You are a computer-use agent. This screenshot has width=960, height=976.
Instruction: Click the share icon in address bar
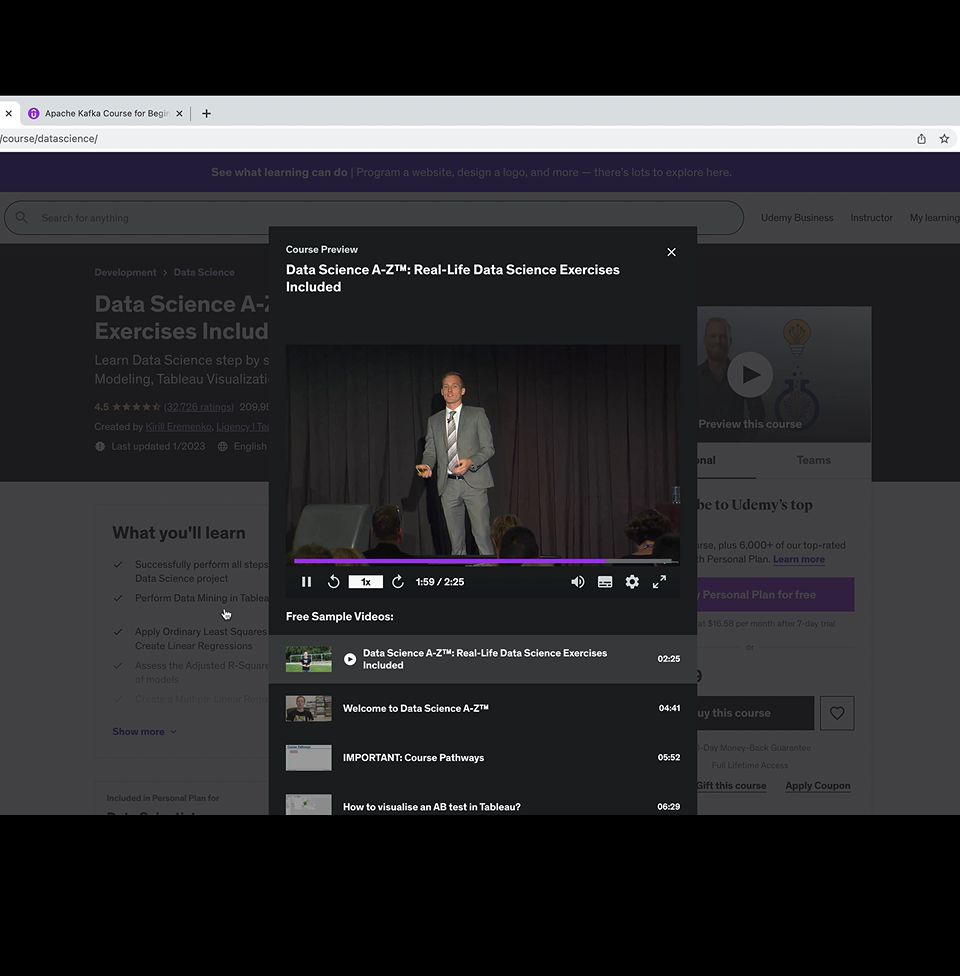[921, 139]
